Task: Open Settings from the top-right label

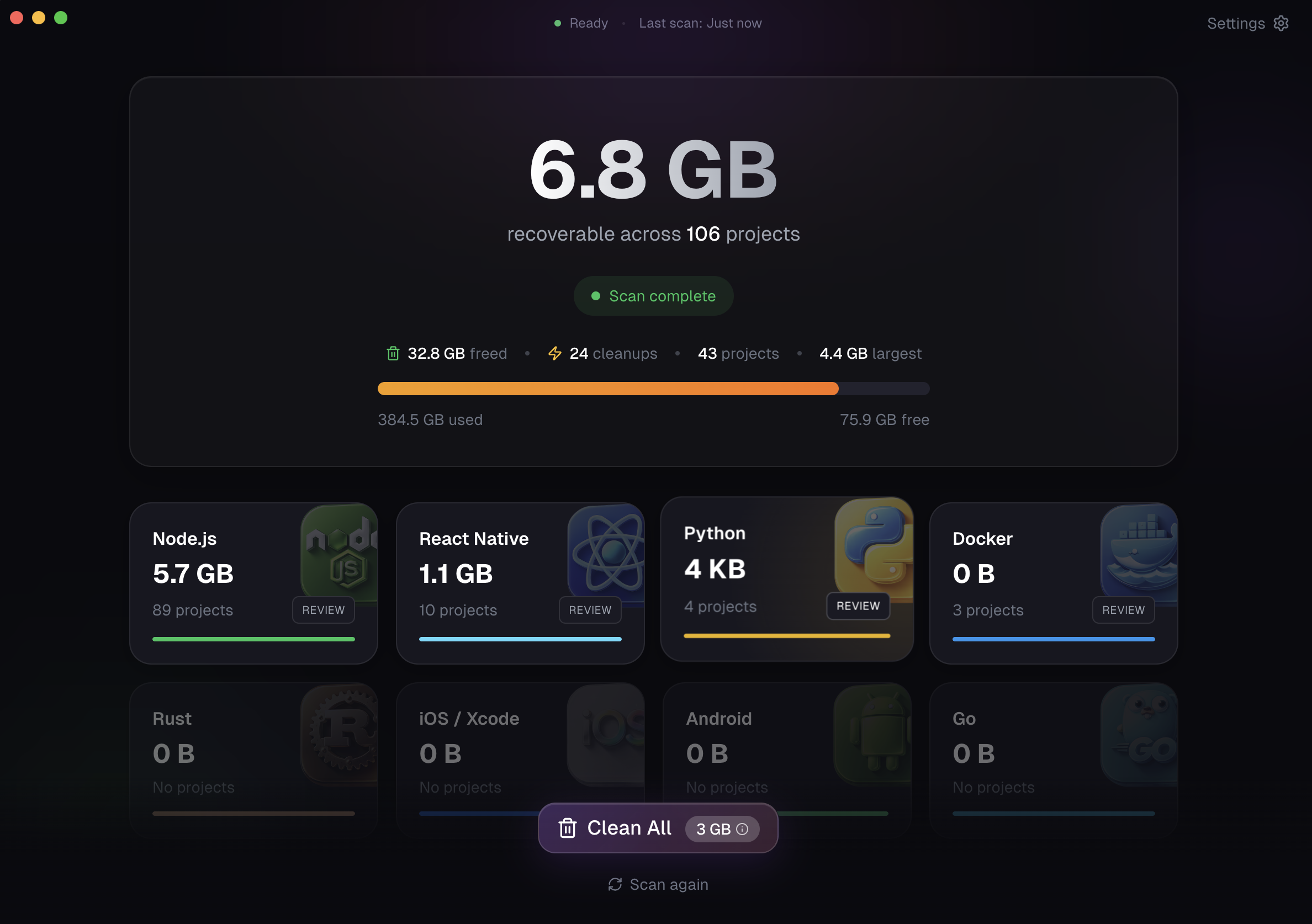Action: coord(1235,23)
